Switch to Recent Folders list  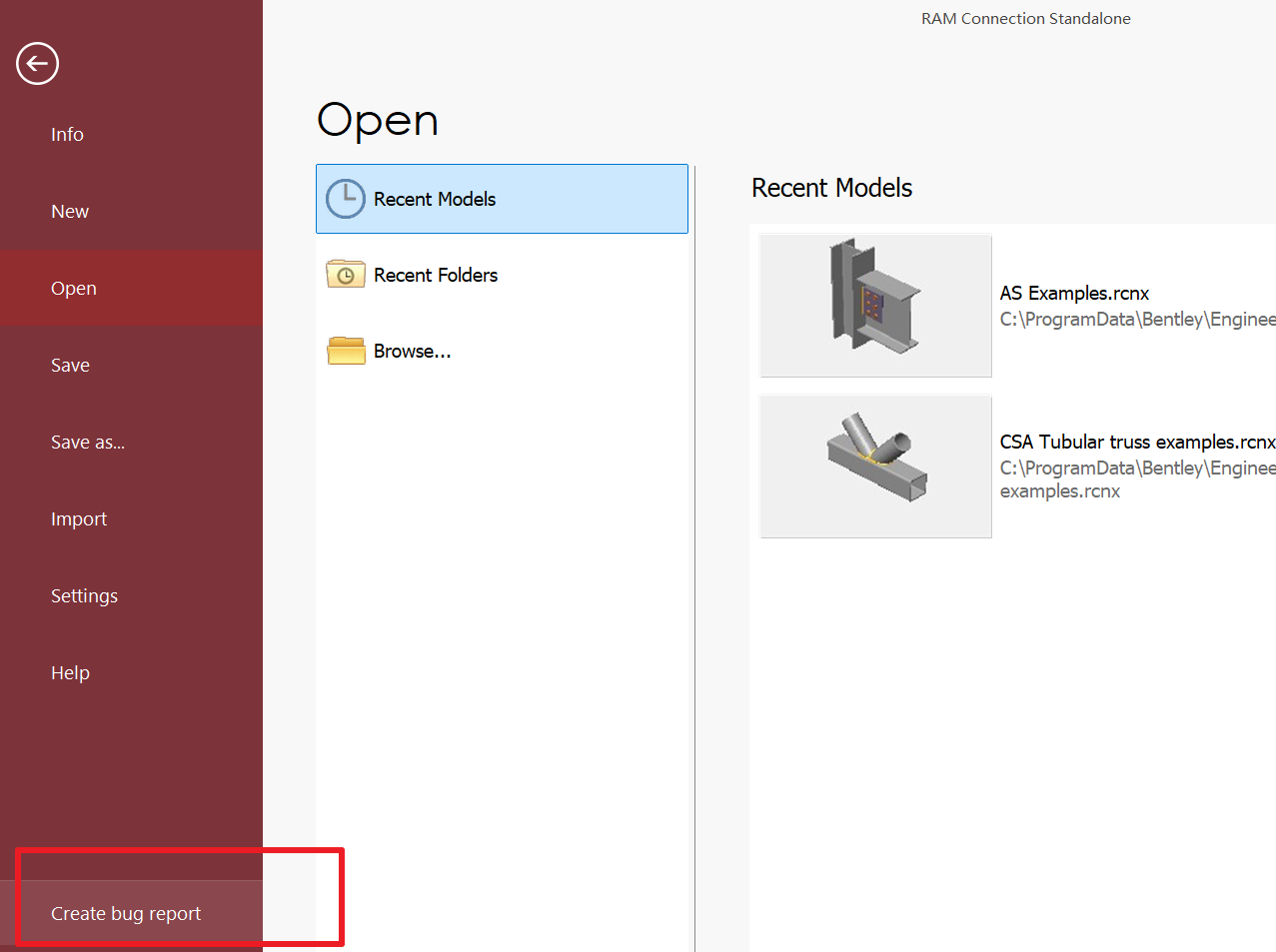436,275
